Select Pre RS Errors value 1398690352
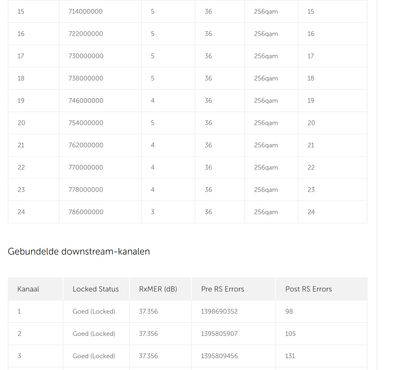The height and width of the screenshot is (370, 400). (219, 311)
